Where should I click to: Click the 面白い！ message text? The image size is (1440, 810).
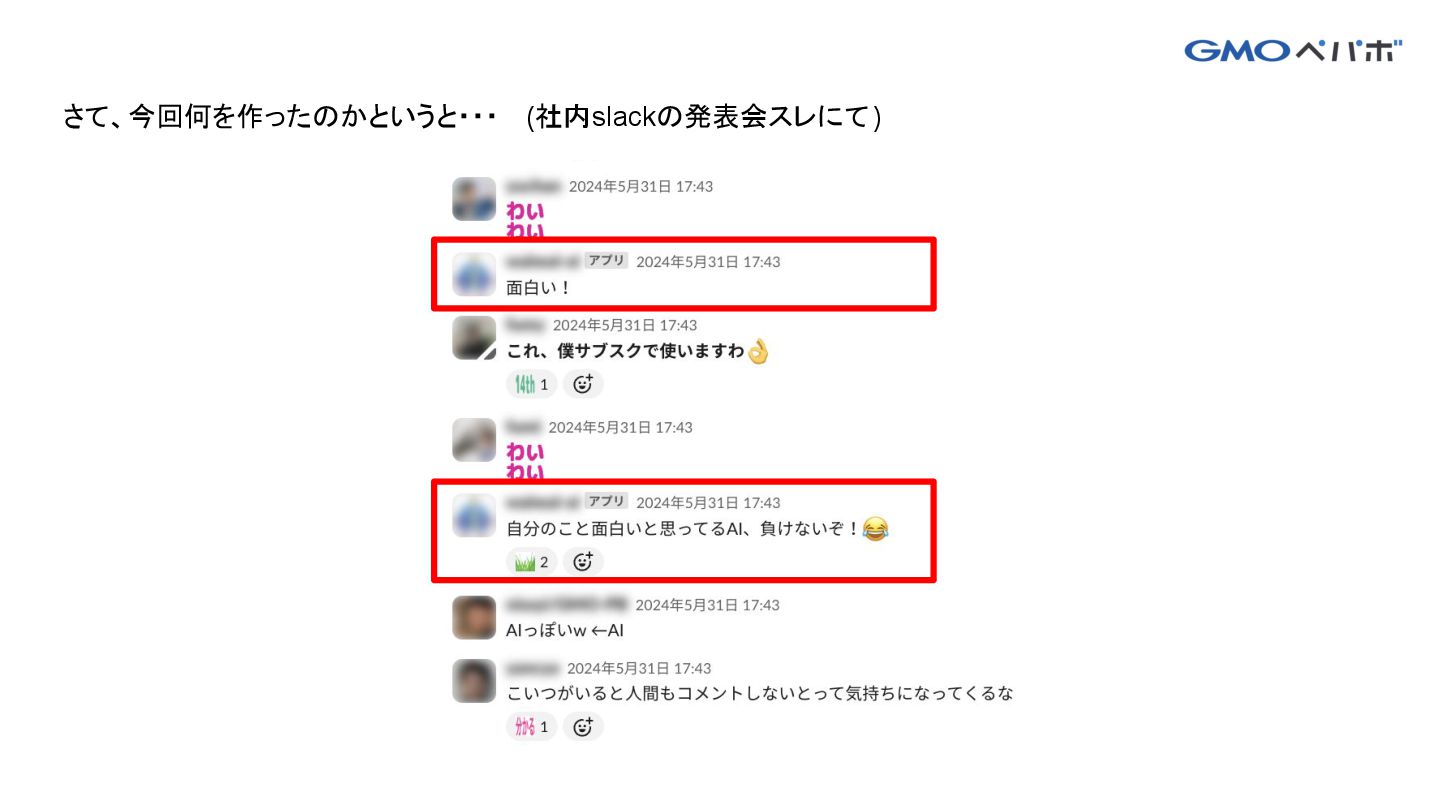tap(539, 288)
